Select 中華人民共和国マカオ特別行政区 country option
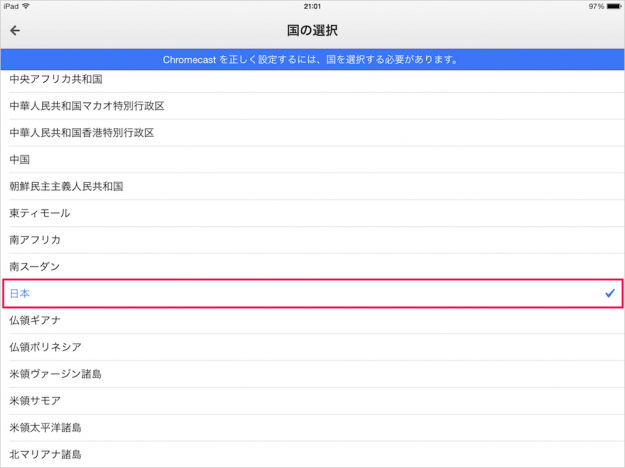 [86, 106]
